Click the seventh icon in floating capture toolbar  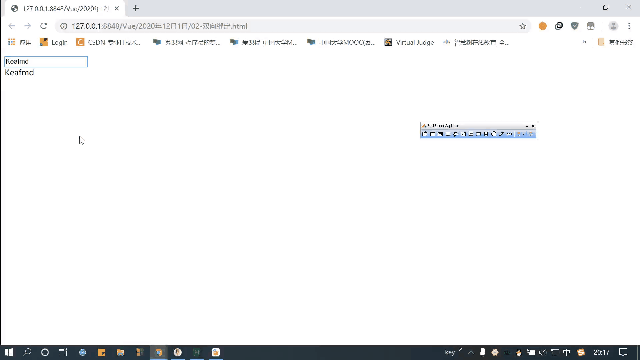point(471,134)
